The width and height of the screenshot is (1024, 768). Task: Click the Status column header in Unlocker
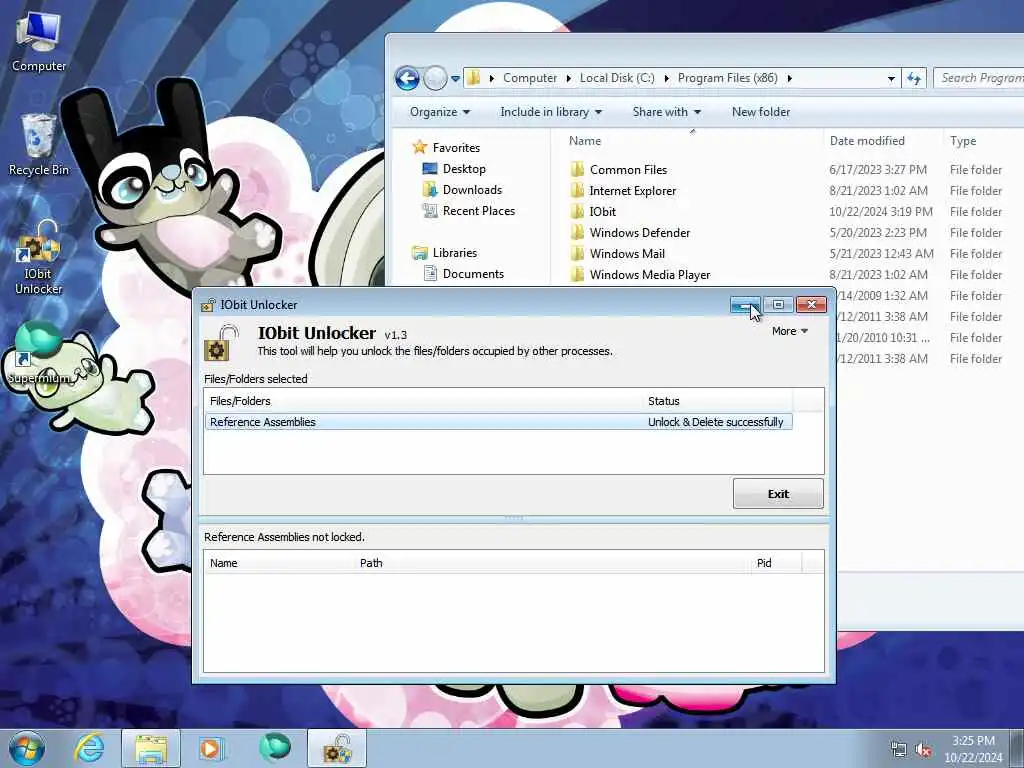tap(717, 401)
